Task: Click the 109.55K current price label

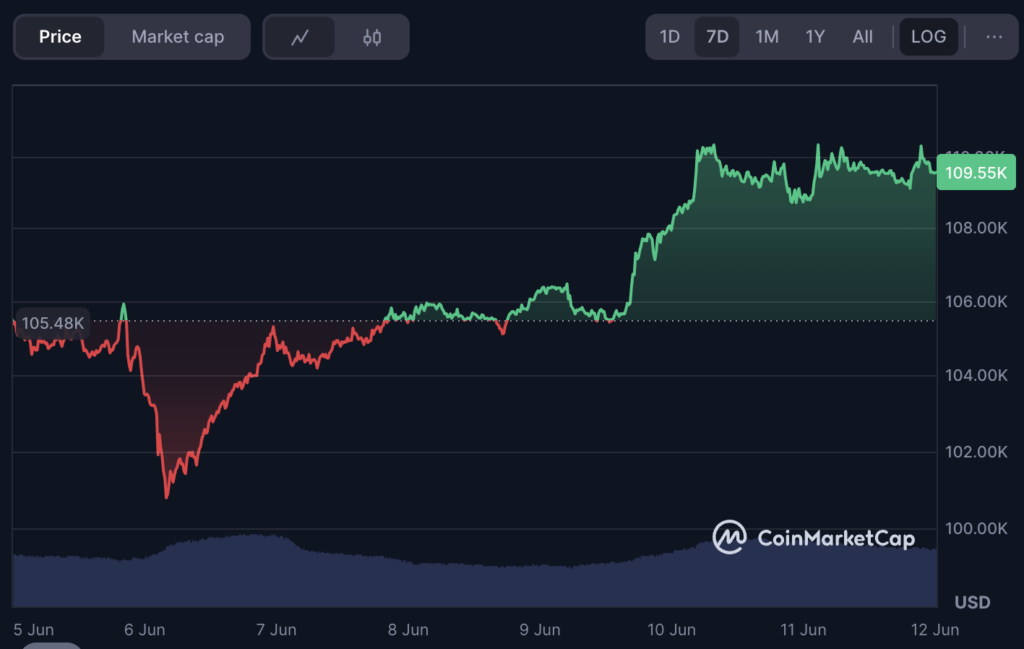Action: (976, 172)
